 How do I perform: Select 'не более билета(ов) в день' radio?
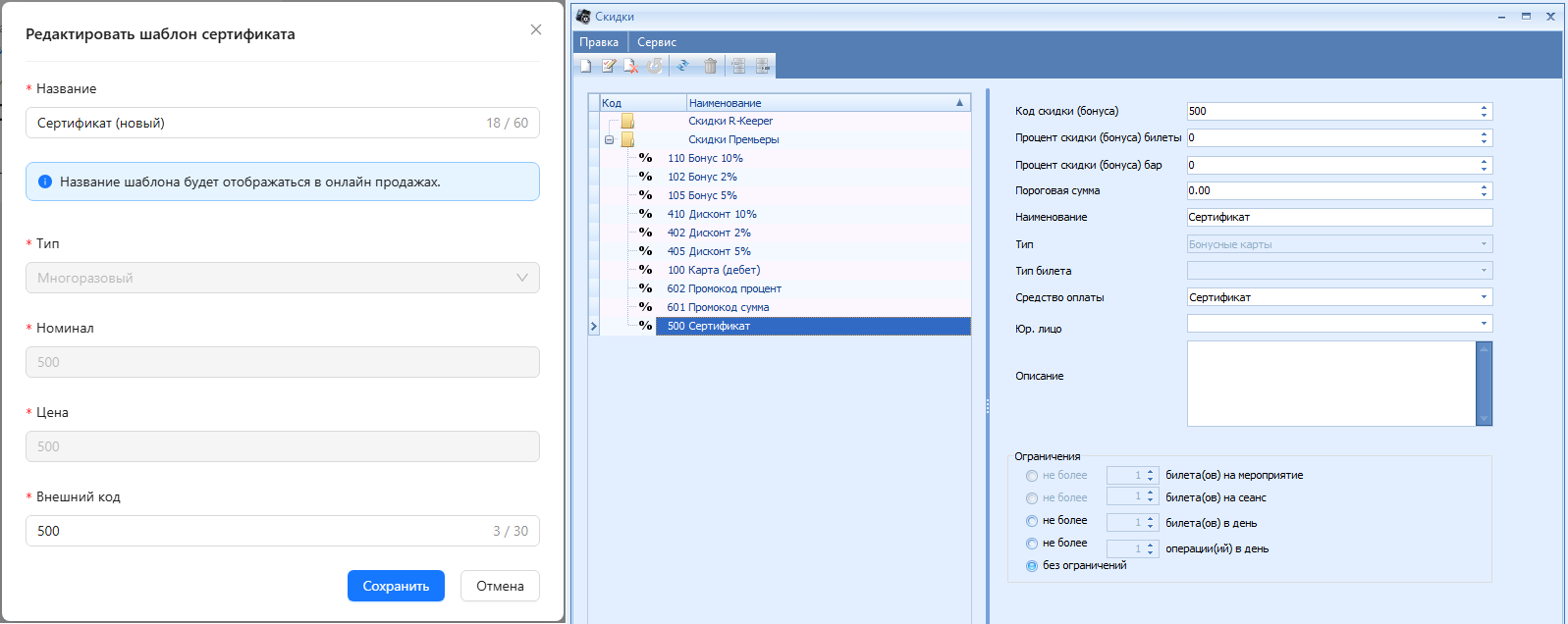[1032, 521]
